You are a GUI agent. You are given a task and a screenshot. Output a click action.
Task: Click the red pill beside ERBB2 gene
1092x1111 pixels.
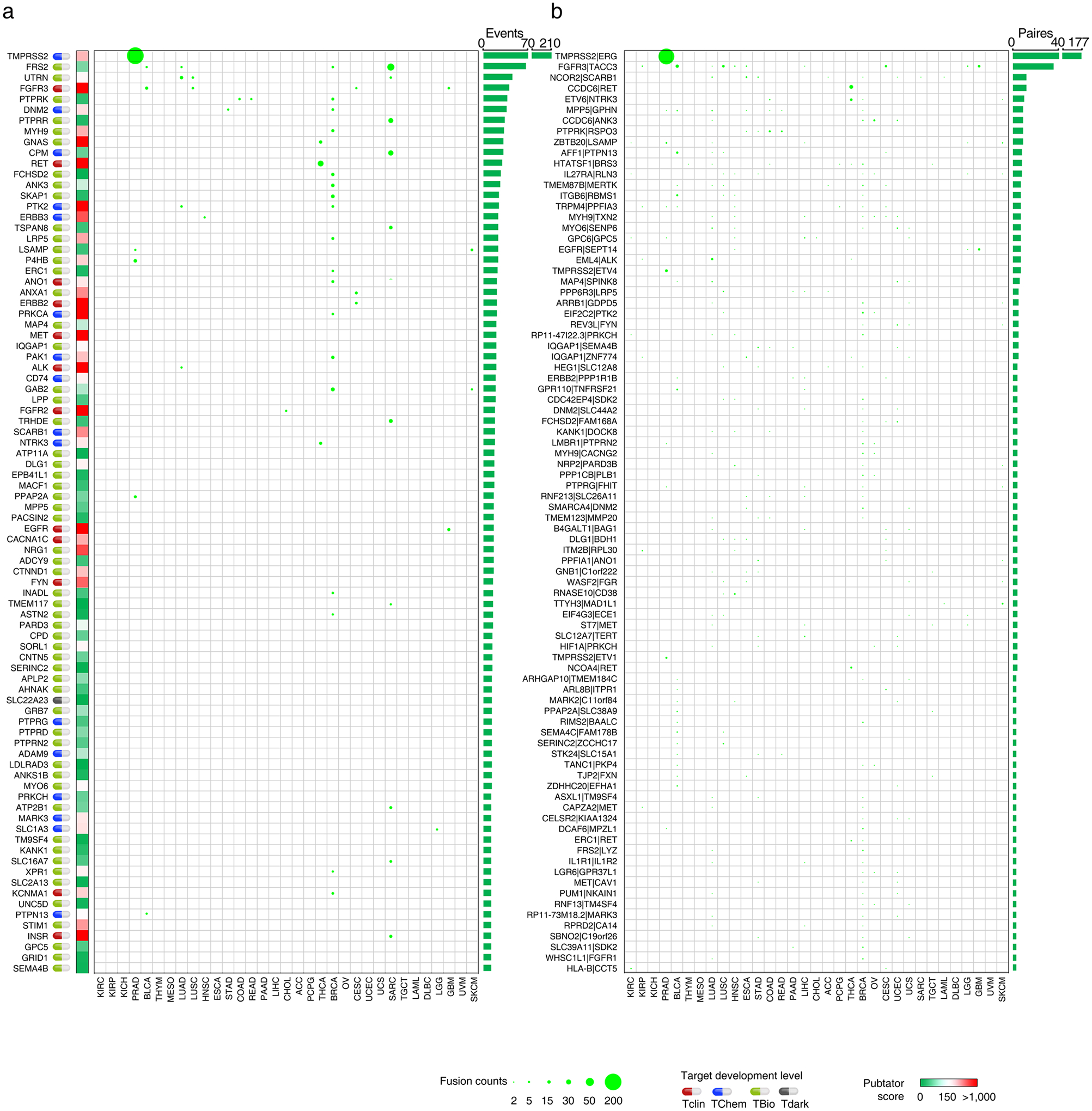pos(62,303)
